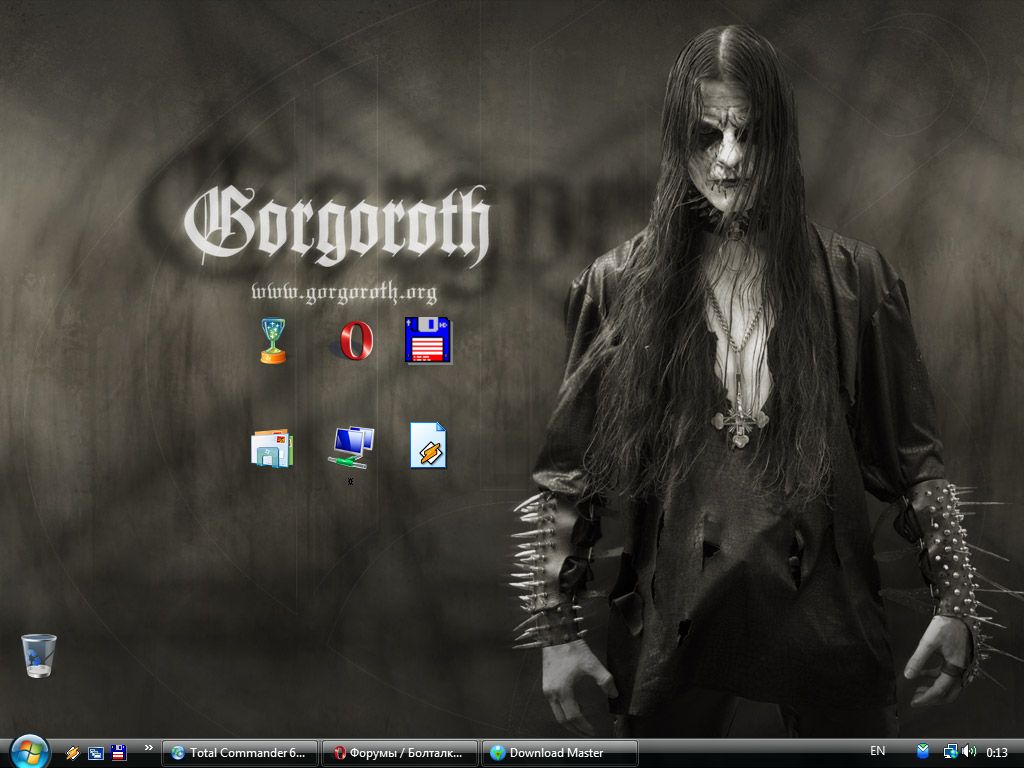Viewport: 1024px width, 768px height.
Task: Open the Winamp file desktop icon
Action: click(x=428, y=446)
